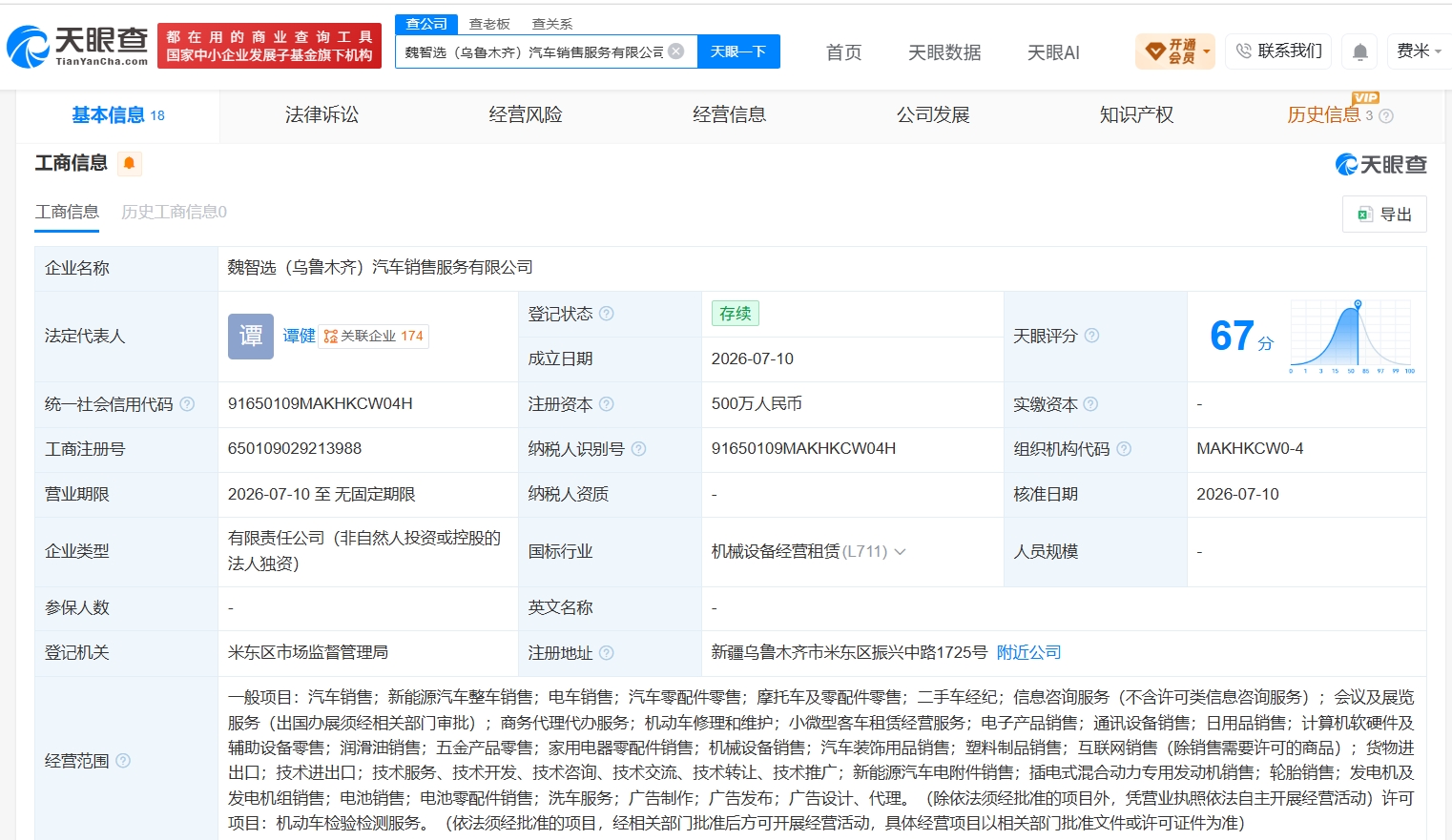Click the 67 分 Tianyan score value
The height and width of the screenshot is (840, 1452).
coord(1241,337)
